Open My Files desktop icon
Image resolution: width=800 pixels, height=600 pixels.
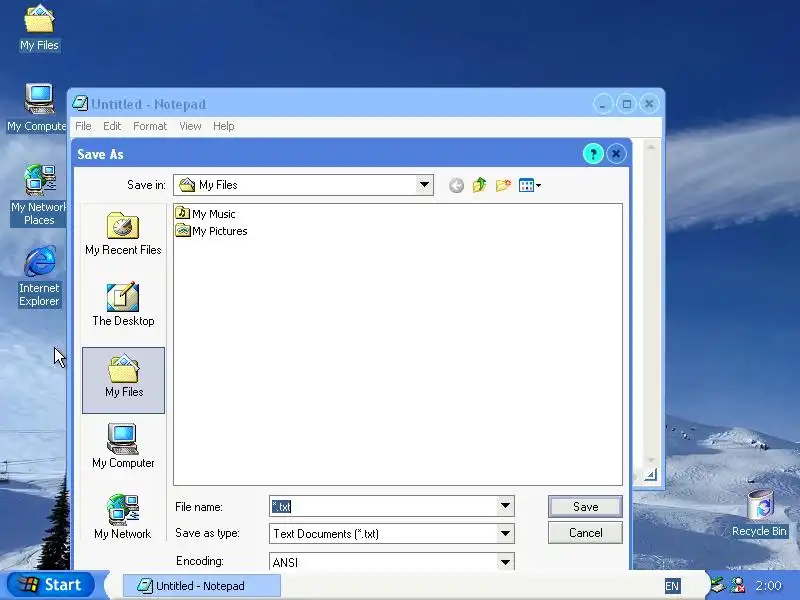(x=39, y=28)
